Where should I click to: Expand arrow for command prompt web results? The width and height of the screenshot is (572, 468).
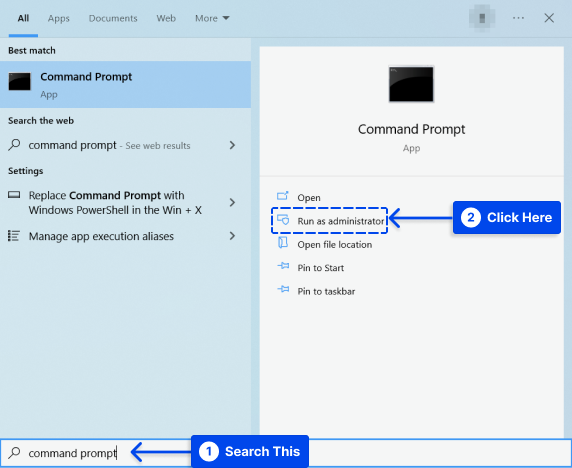[232, 145]
